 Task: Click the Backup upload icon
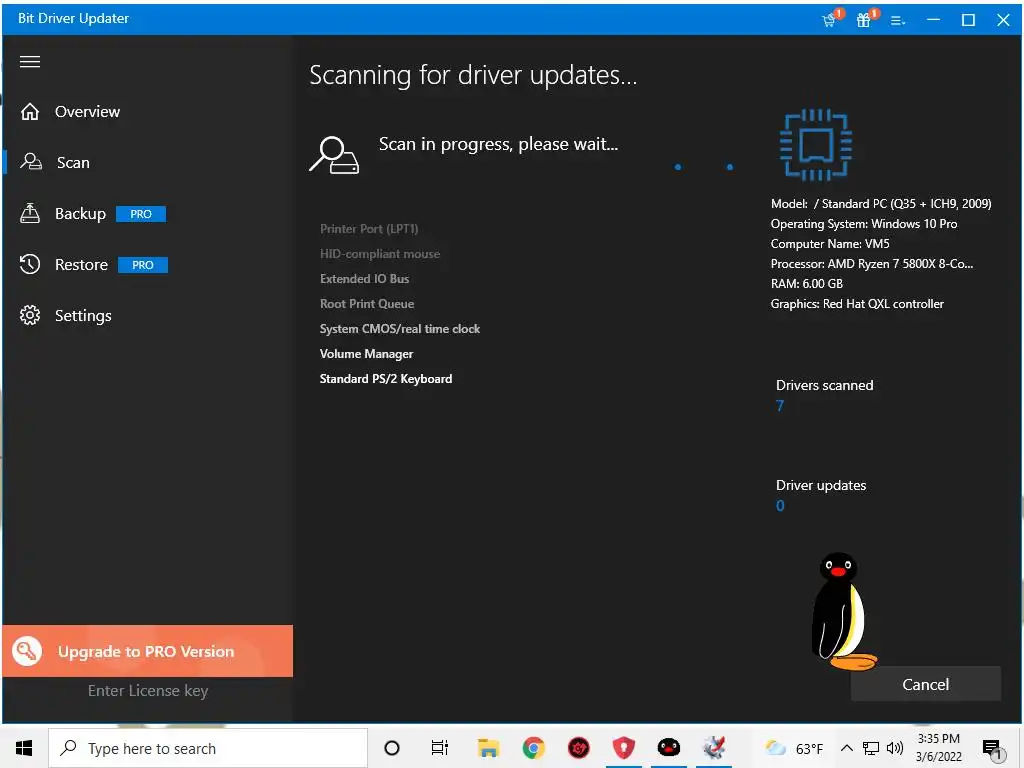30,213
